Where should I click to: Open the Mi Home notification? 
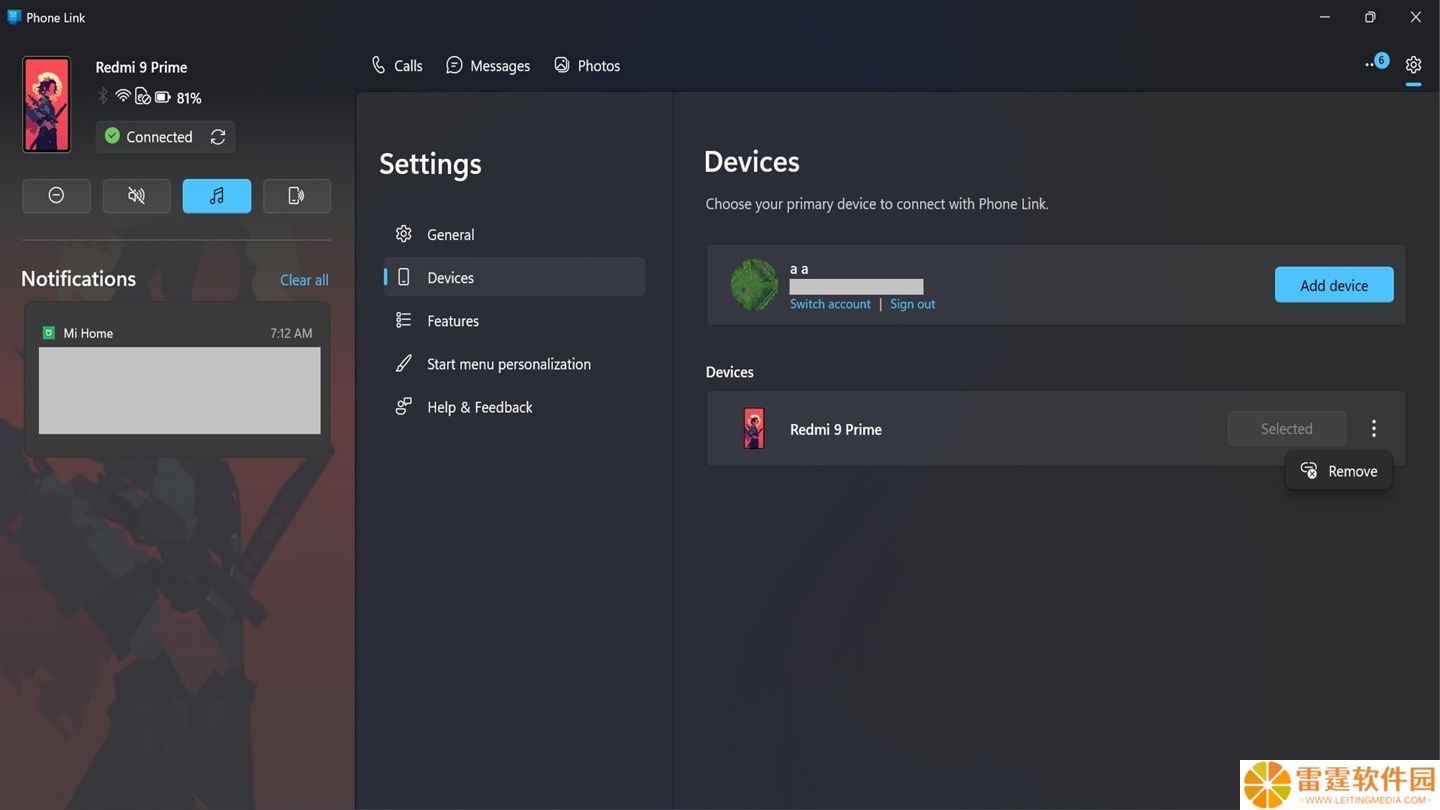coord(179,380)
